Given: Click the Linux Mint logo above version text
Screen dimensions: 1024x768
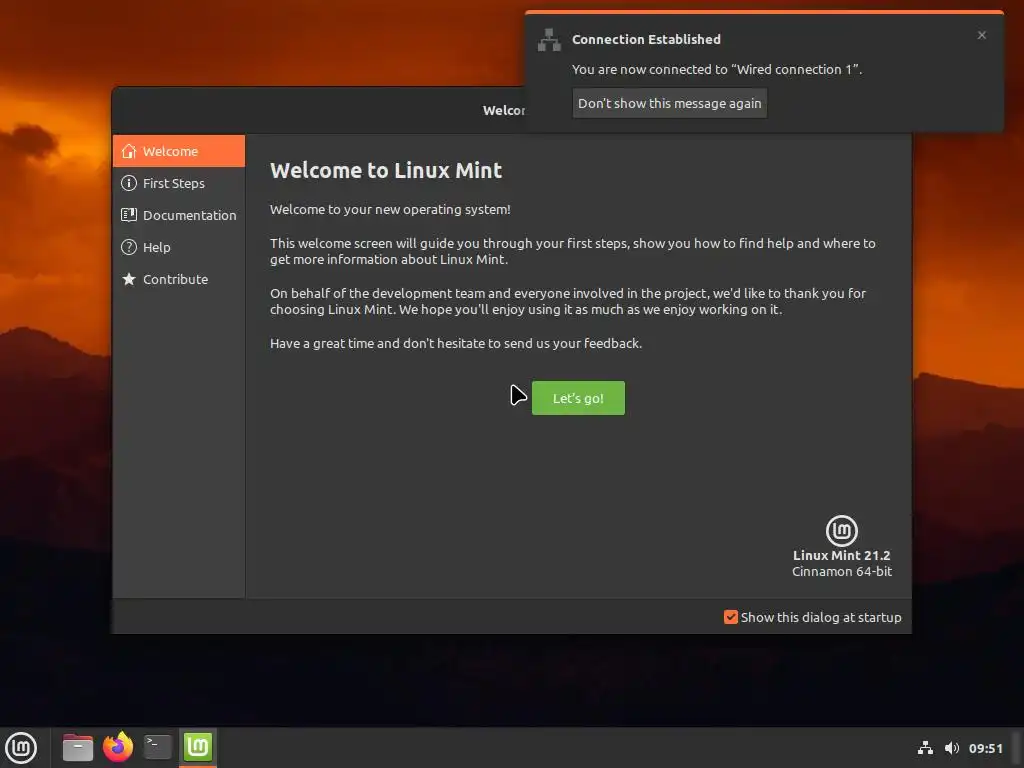Looking at the screenshot, I should (x=842, y=530).
